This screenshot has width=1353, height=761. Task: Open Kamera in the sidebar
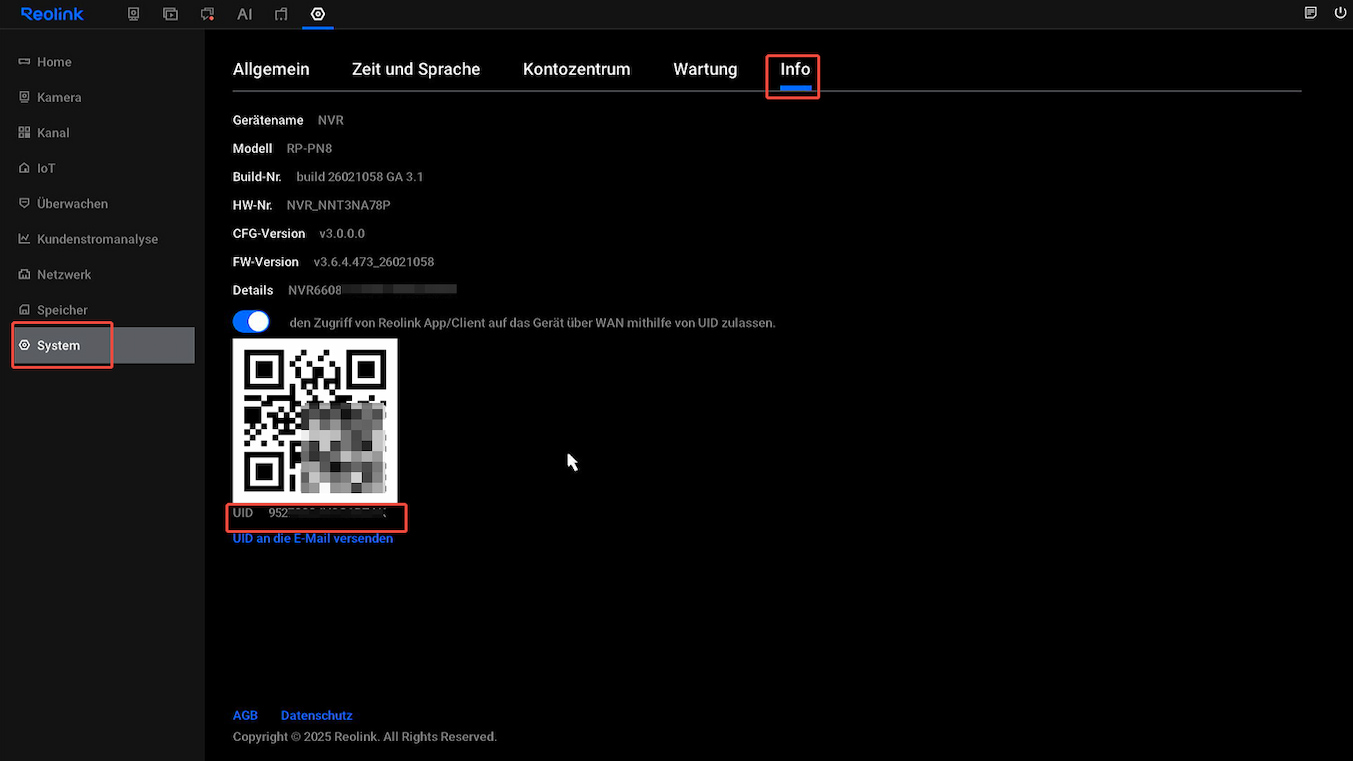tap(102, 97)
